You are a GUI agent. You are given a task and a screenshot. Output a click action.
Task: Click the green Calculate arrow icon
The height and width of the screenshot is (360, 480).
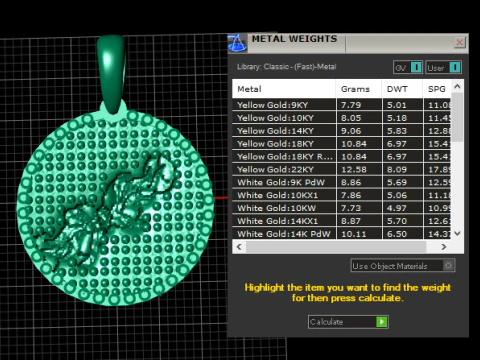tap(382, 322)
